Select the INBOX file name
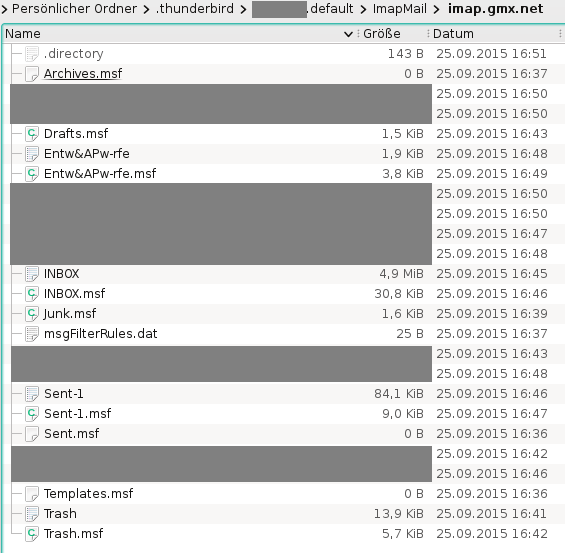Screen dimensions: 565x553 61,274
